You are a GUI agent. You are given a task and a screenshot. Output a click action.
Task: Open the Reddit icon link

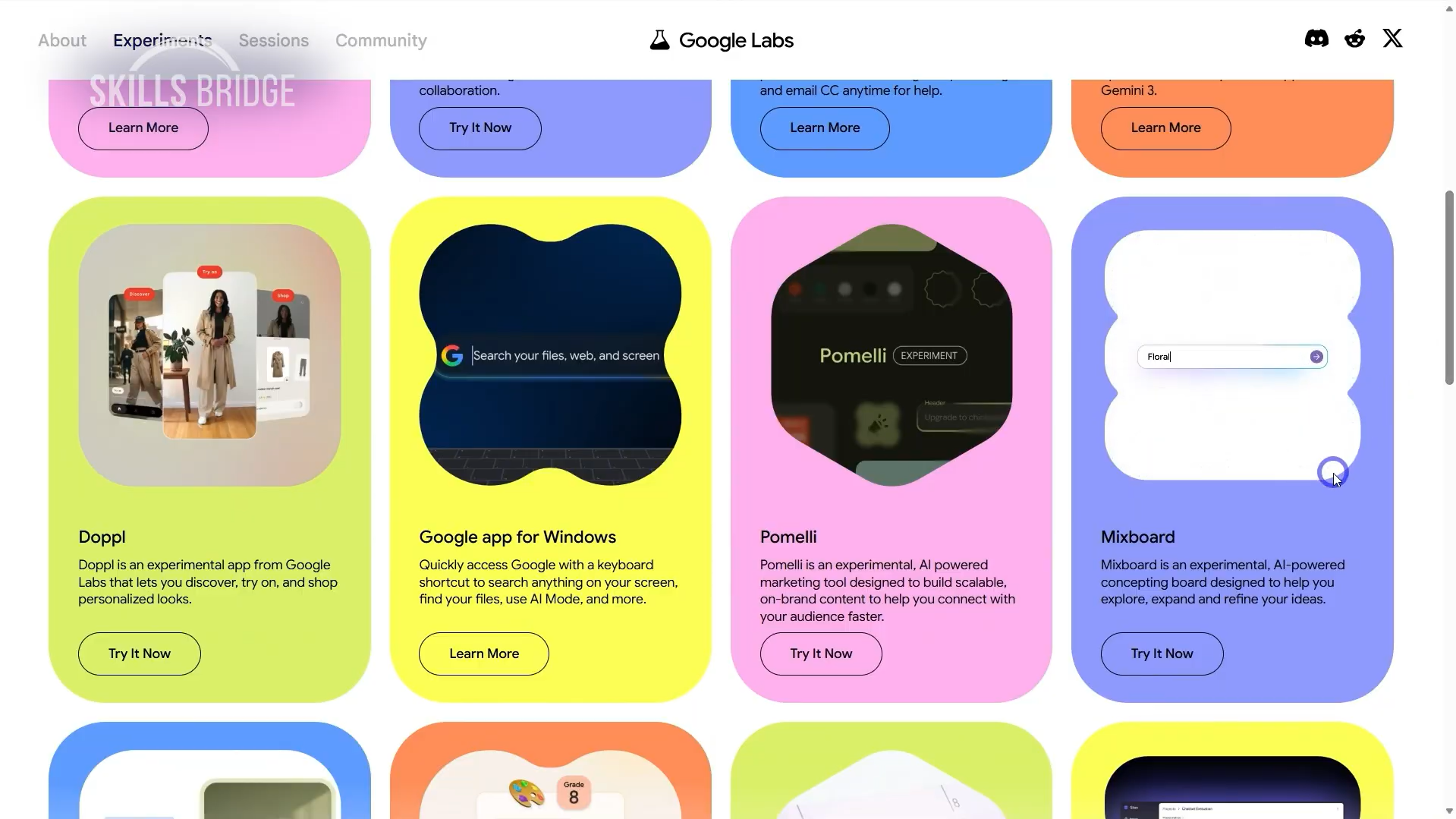[1354, 39]
